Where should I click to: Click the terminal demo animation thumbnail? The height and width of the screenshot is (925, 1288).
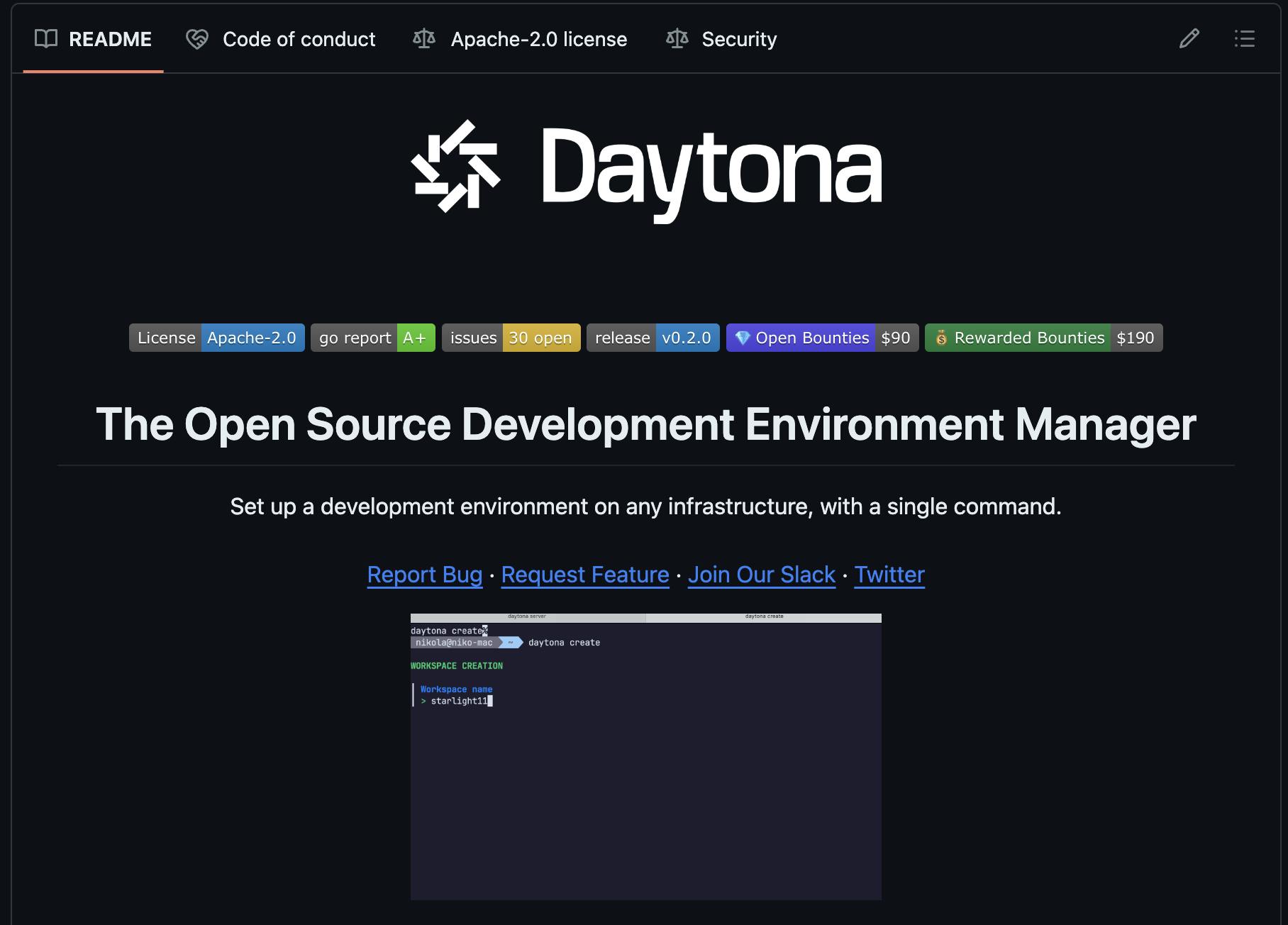click(646, 757)
